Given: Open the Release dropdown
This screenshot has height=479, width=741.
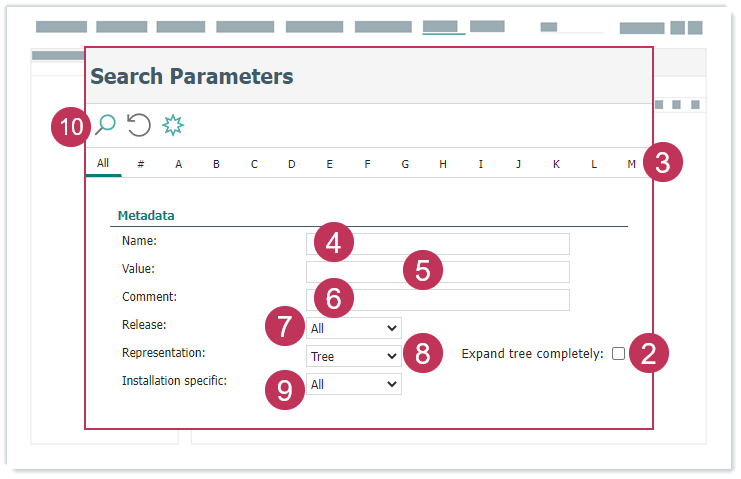Looking at the screenshot, I should tap(354, 327).
